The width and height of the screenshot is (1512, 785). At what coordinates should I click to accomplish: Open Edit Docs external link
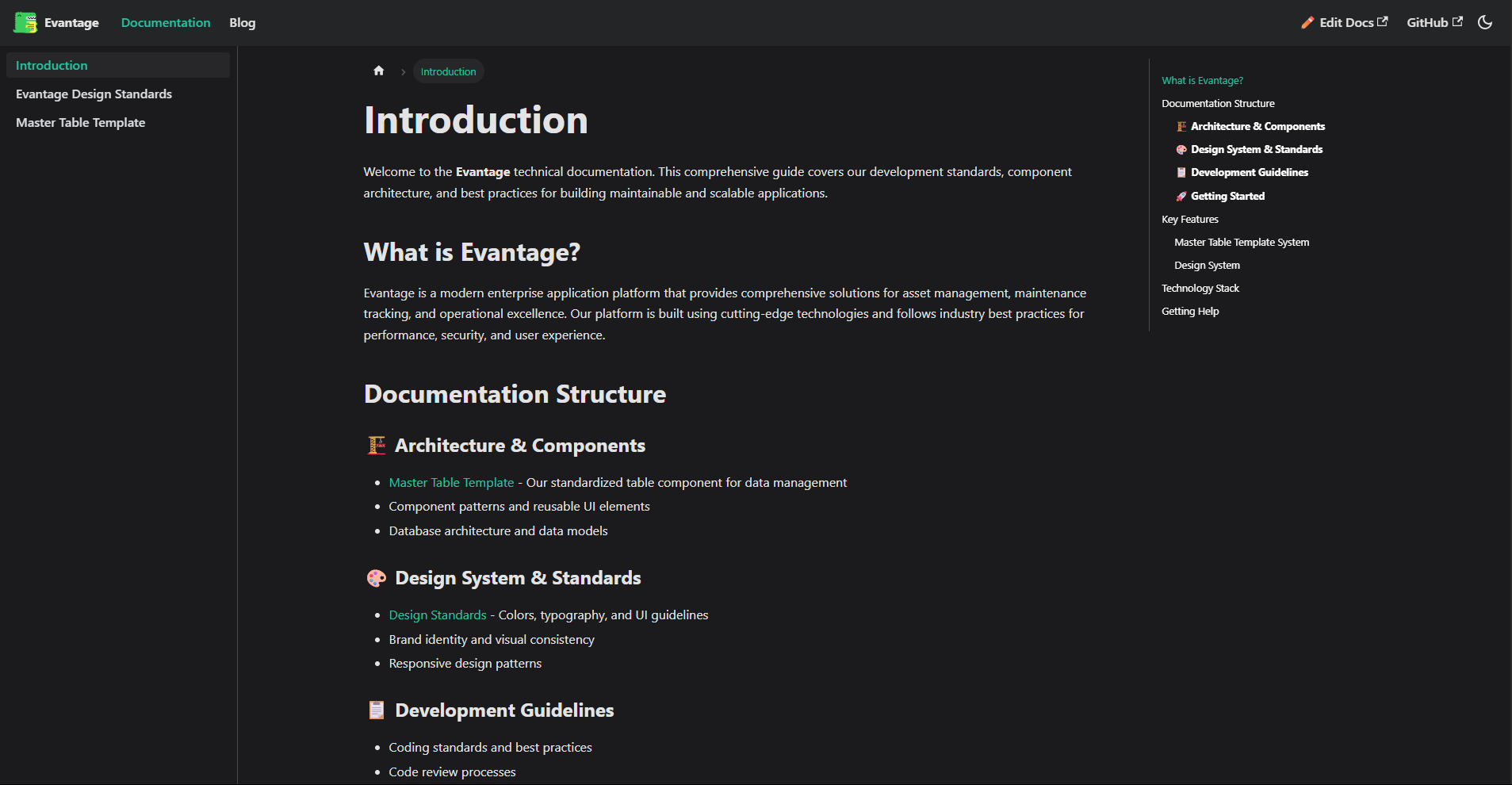1344,22
